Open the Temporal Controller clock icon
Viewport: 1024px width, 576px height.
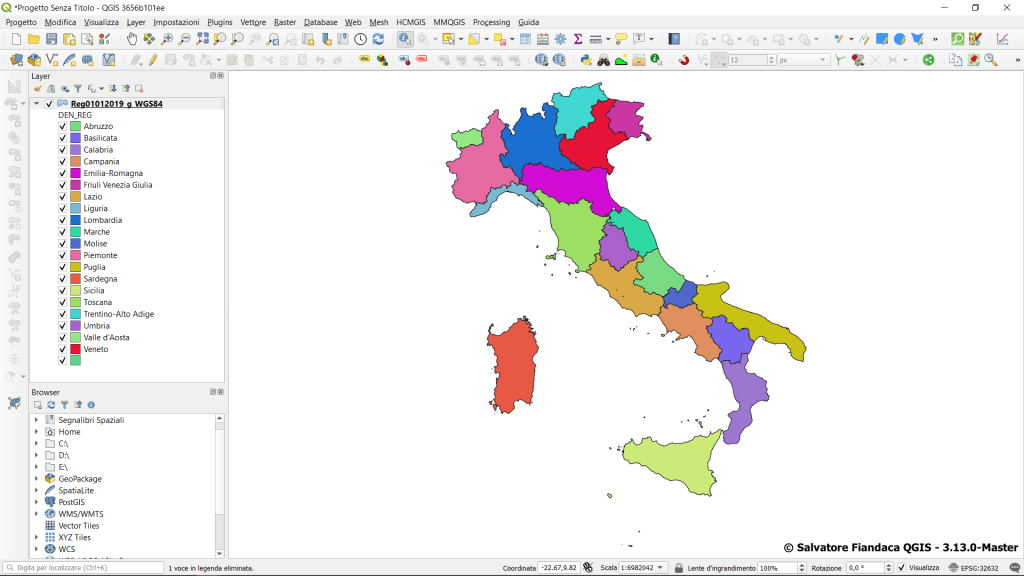[360, 39]
